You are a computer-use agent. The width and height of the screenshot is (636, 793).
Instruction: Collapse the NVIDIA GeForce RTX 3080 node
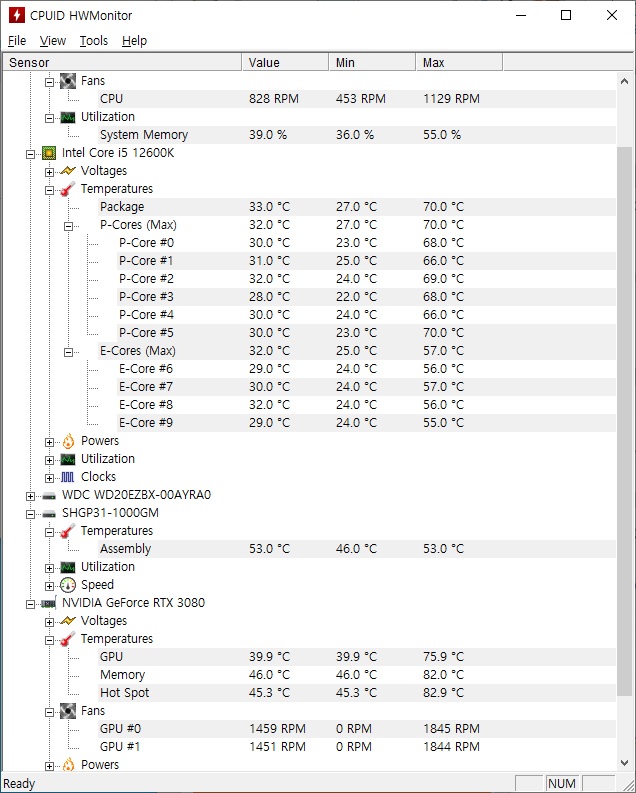coord(30,604)
